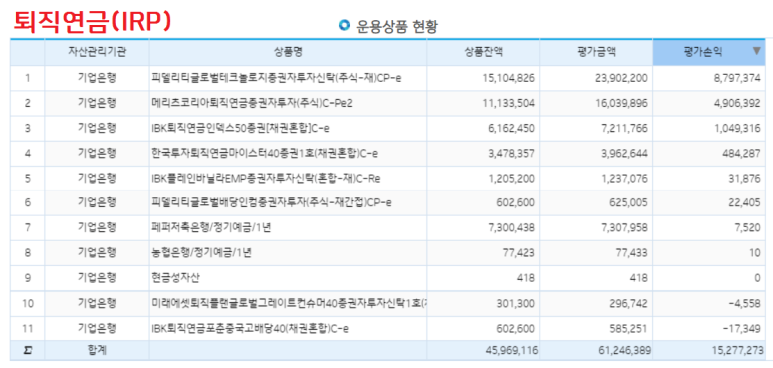Click row number 10 cell
The image size is (773, 368).
point(27,303)
